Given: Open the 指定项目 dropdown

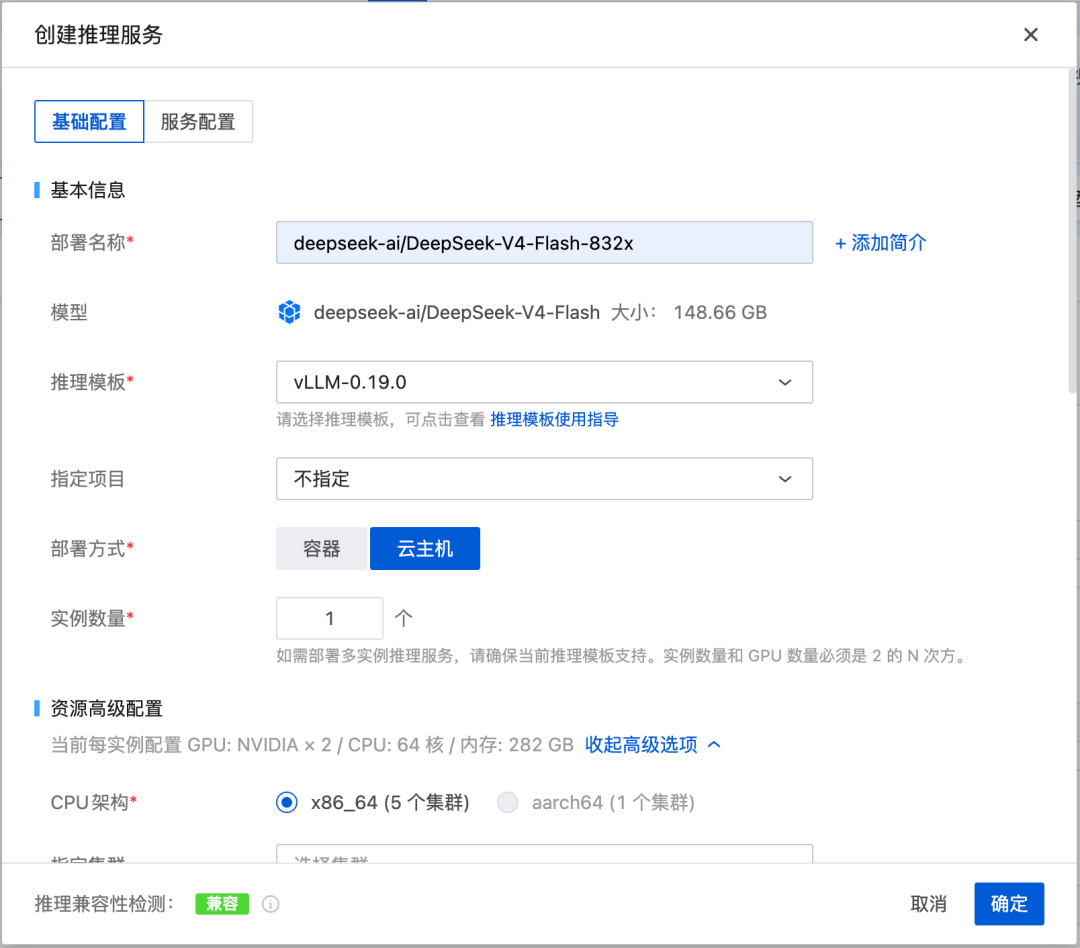Looking at the screenshot, I should pos(544,479).
